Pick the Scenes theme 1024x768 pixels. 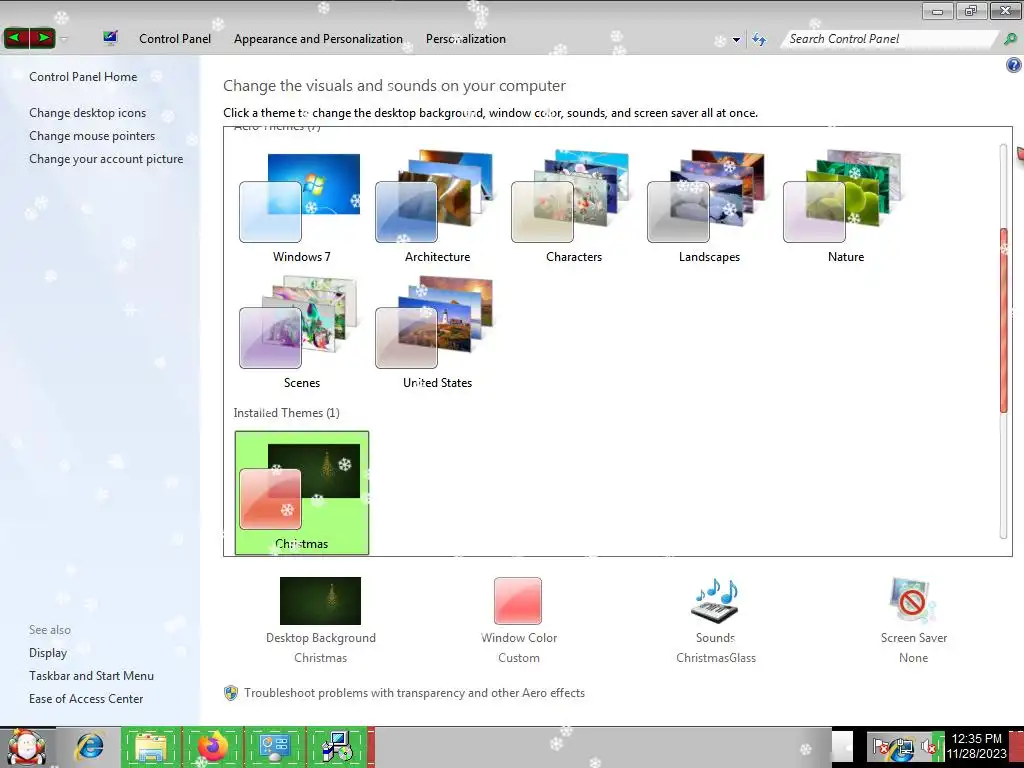point(301,332)
